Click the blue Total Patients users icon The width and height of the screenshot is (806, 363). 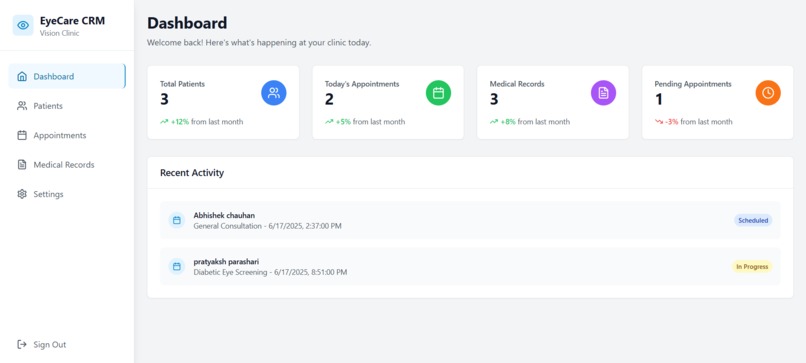pos(274,93)
